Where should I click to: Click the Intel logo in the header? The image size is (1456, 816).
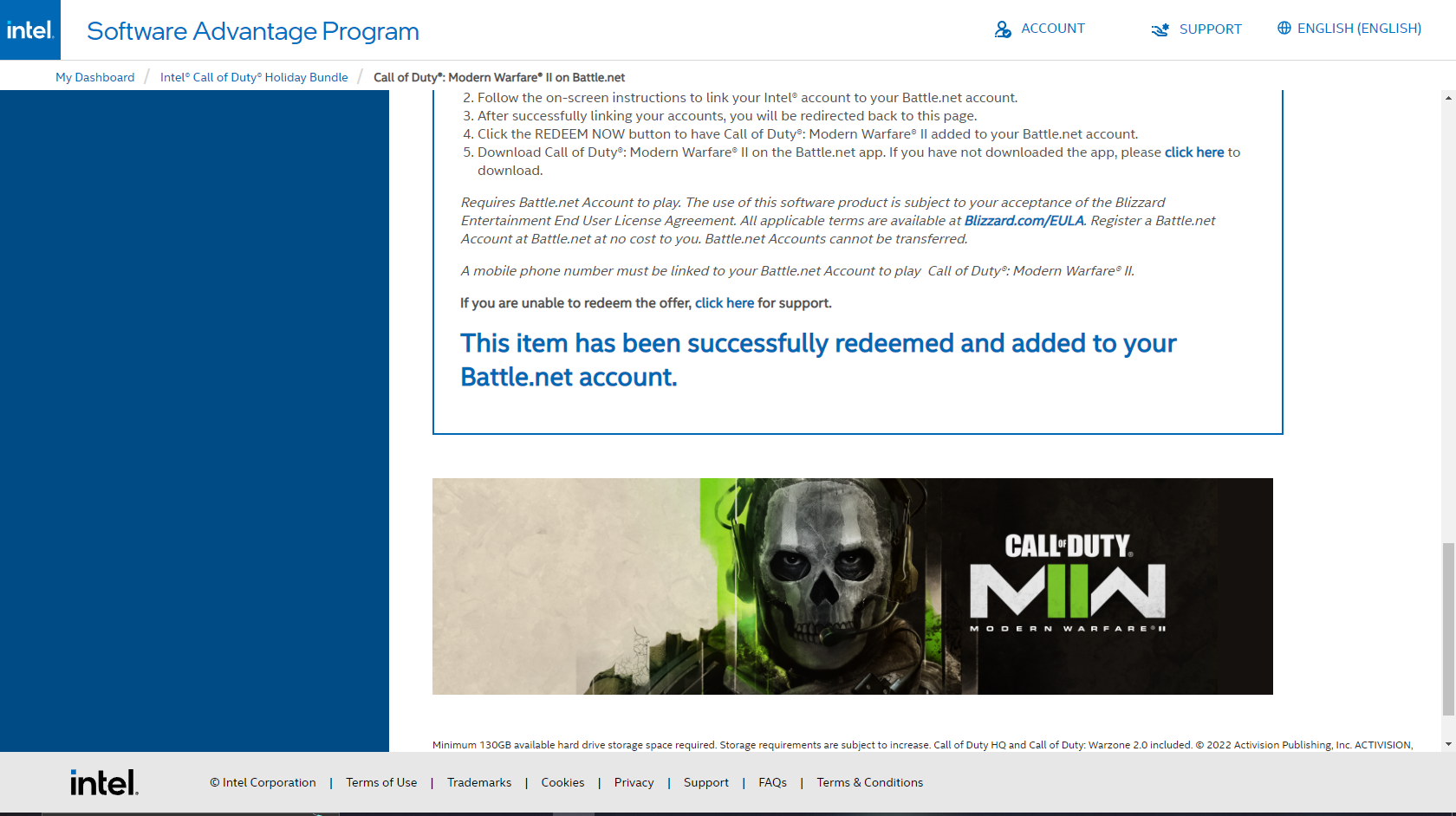[30, 29]
